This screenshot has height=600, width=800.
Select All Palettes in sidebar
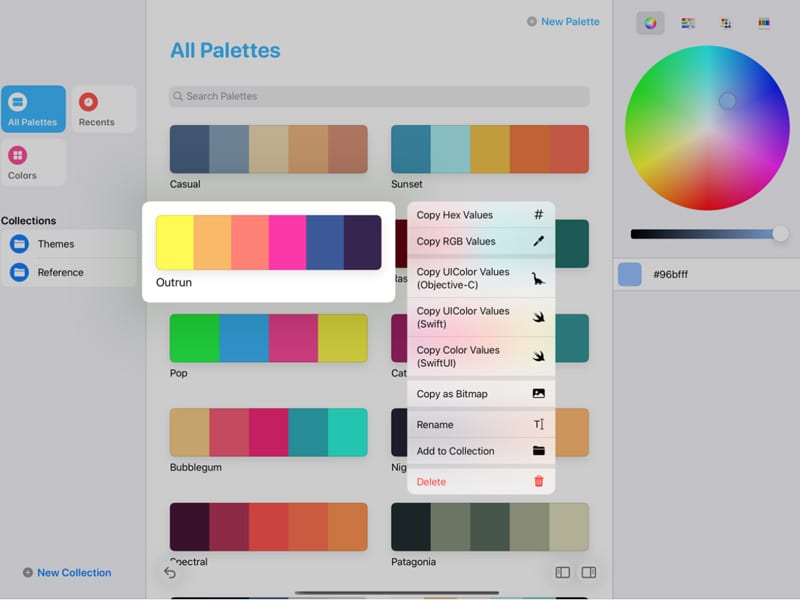pyautogui.click(x=33, y=109)
